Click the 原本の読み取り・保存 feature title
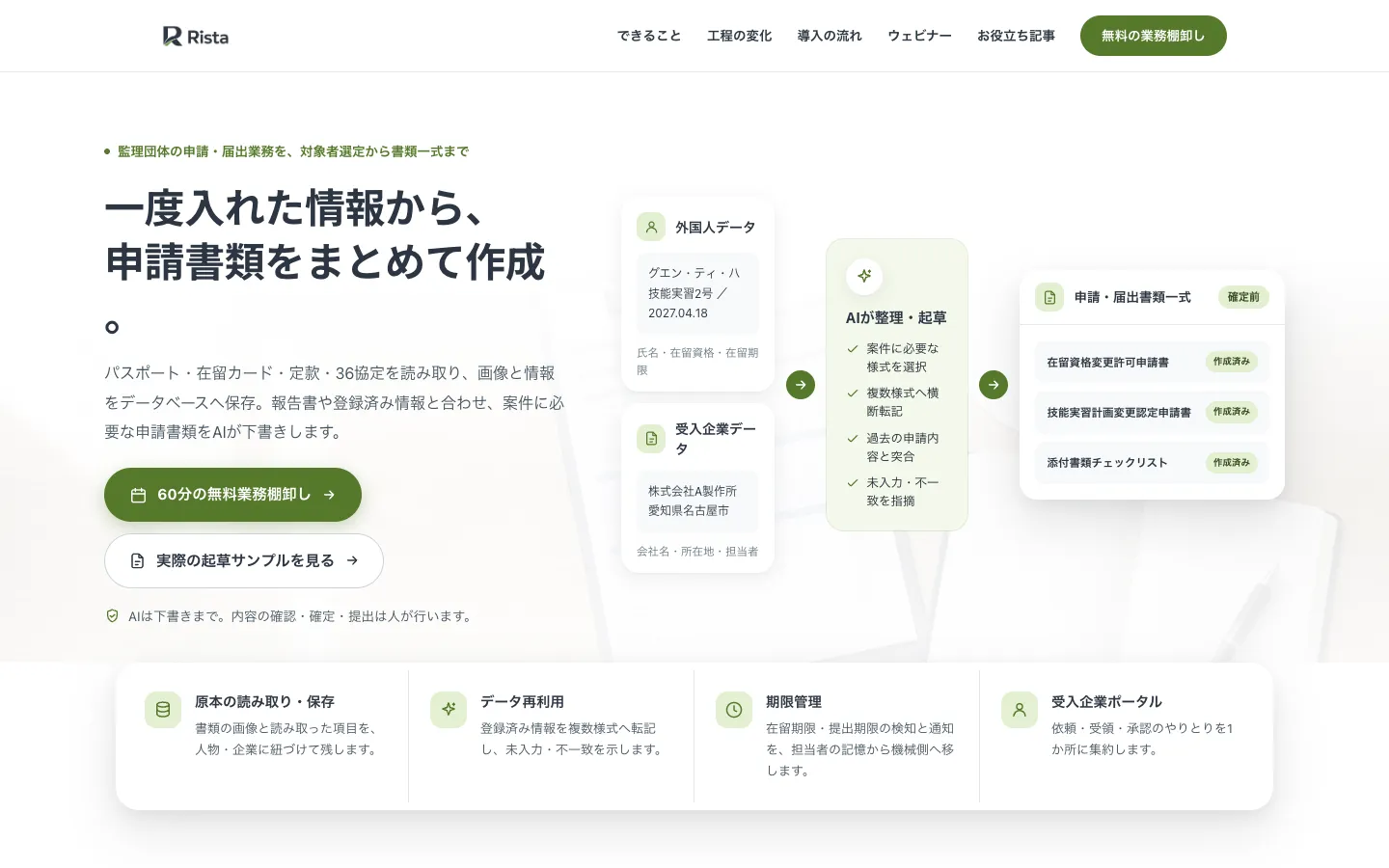 (264, 702)
